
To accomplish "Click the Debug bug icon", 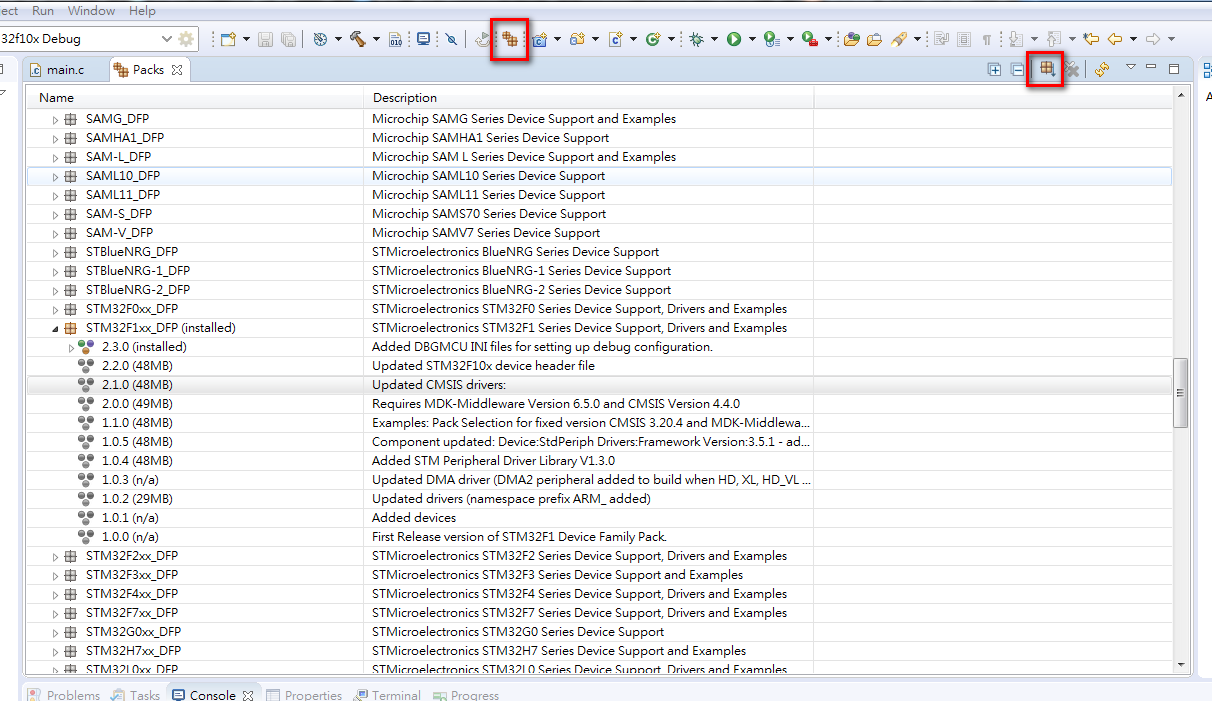I will 696,39.
